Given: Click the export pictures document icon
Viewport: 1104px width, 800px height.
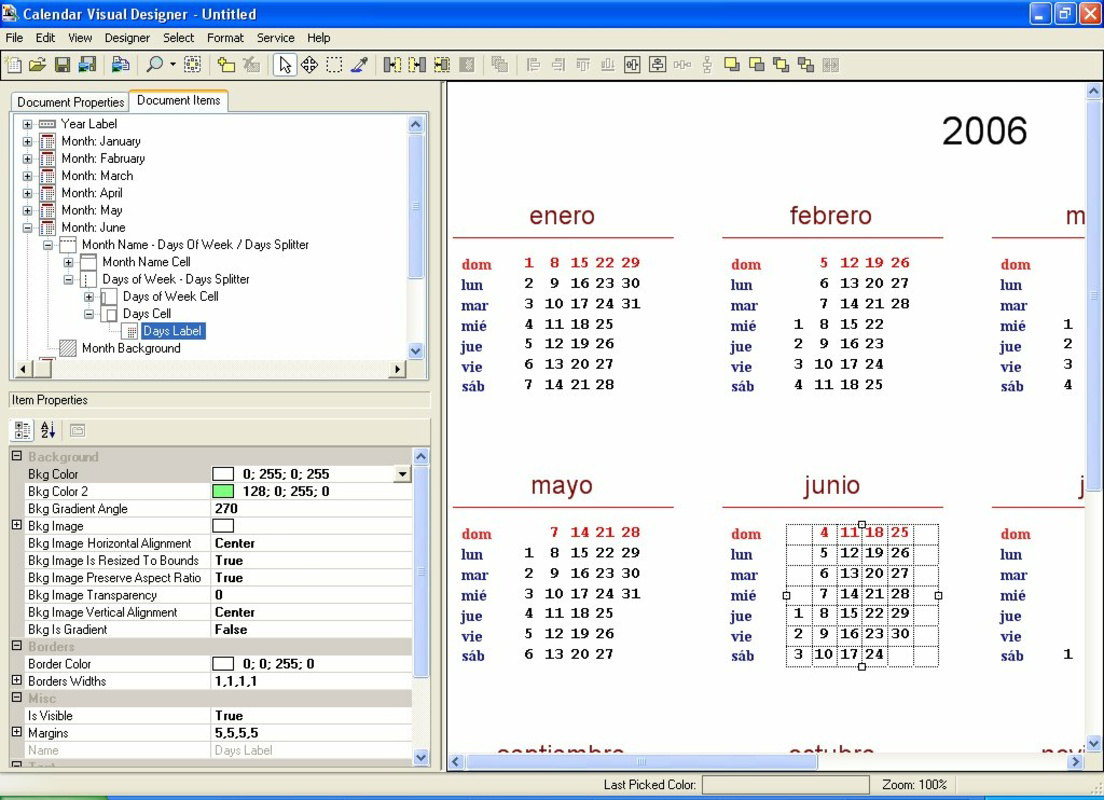Looking at the screenshot, I should coord(120,65).
